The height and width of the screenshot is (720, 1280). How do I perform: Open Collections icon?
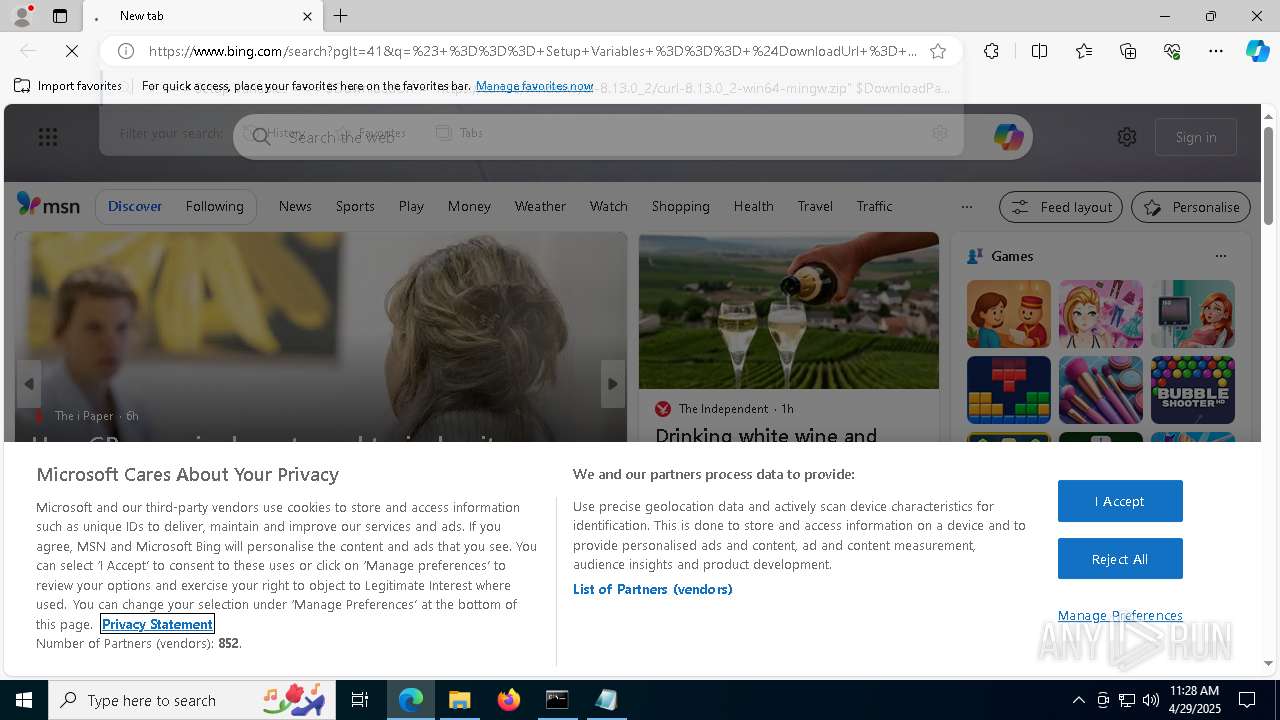coord(1128,51)
